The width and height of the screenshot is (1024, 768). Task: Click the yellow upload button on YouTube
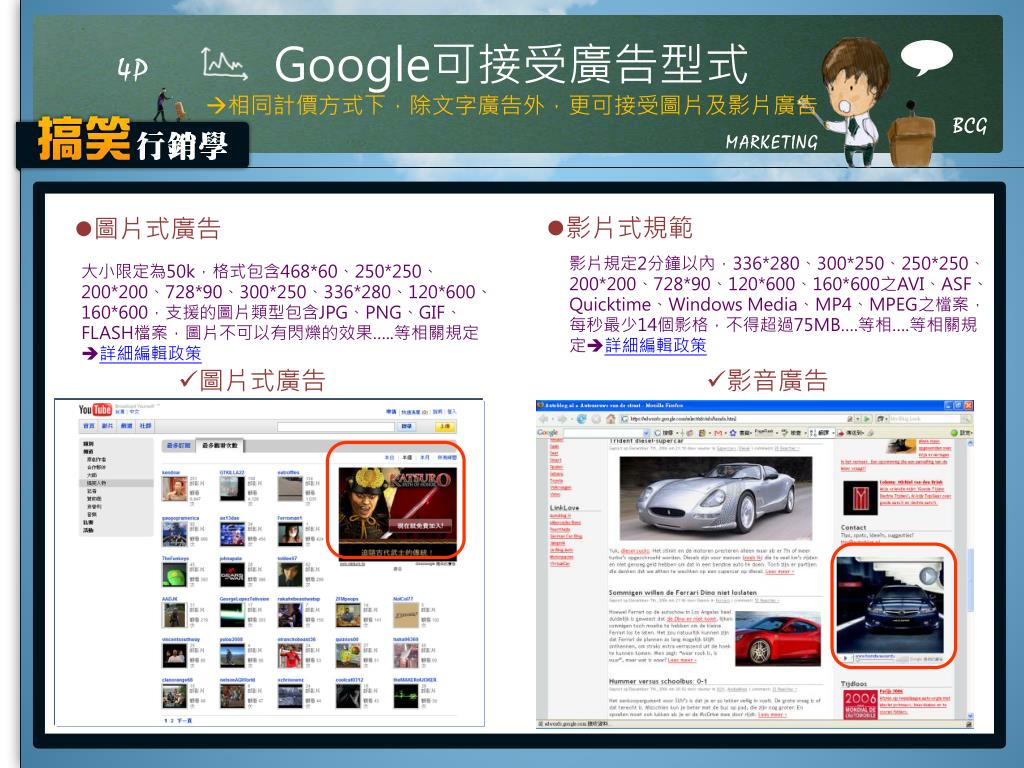[444, 426]
